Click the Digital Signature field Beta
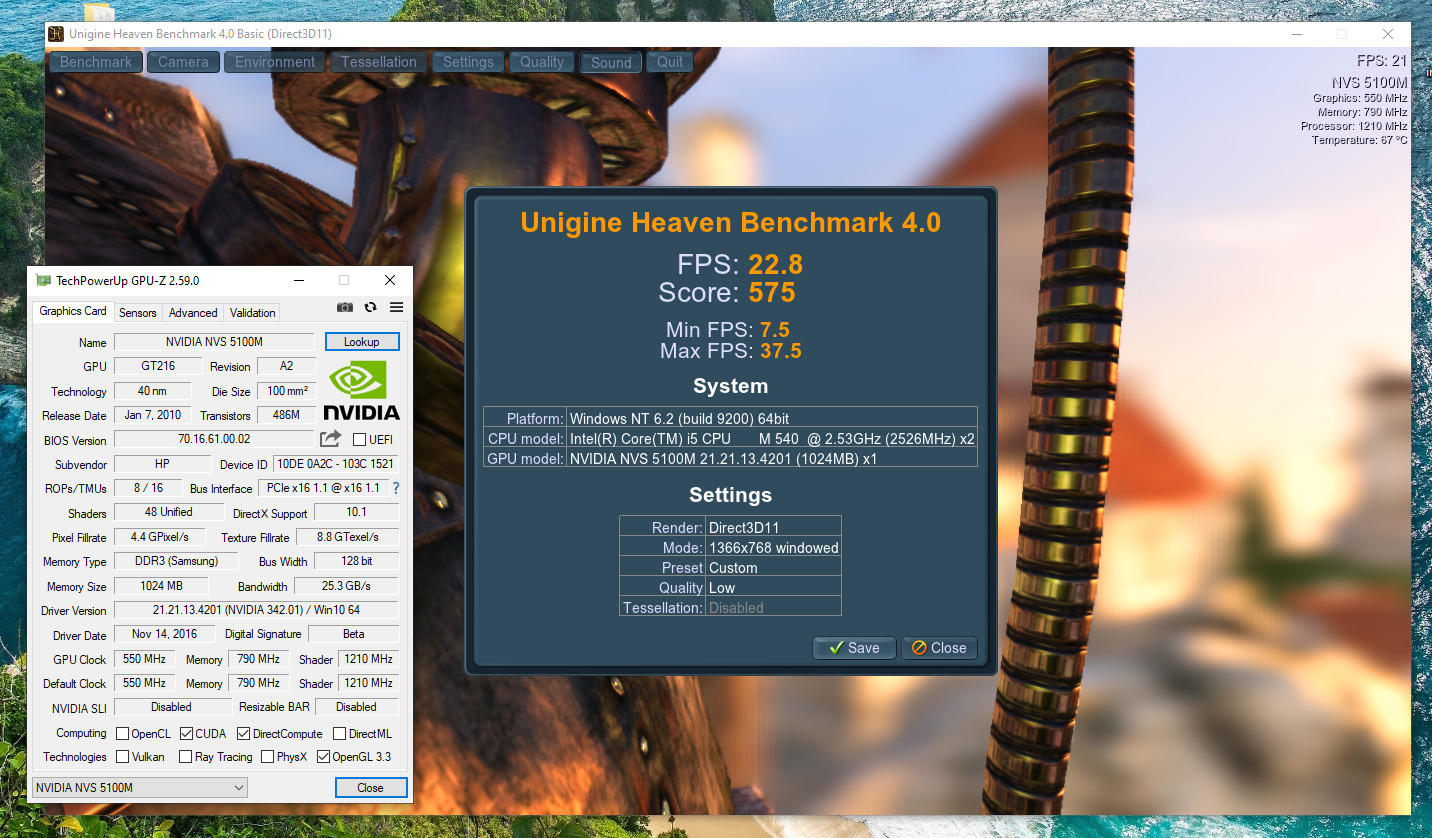Viewport: 1432px width, 838px height. [353, 634]
